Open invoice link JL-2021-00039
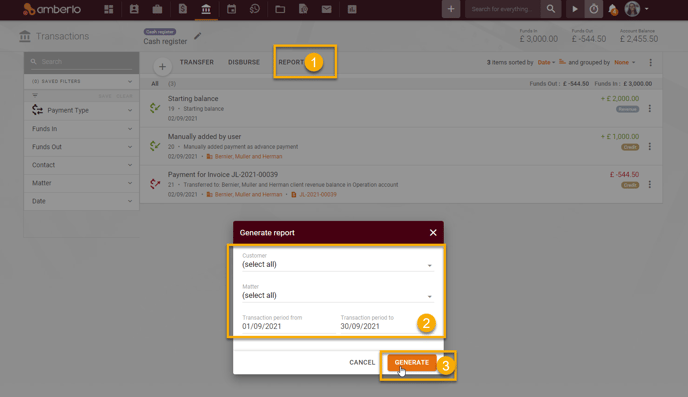Screen dimensions: 688x397 pos(318,194)
